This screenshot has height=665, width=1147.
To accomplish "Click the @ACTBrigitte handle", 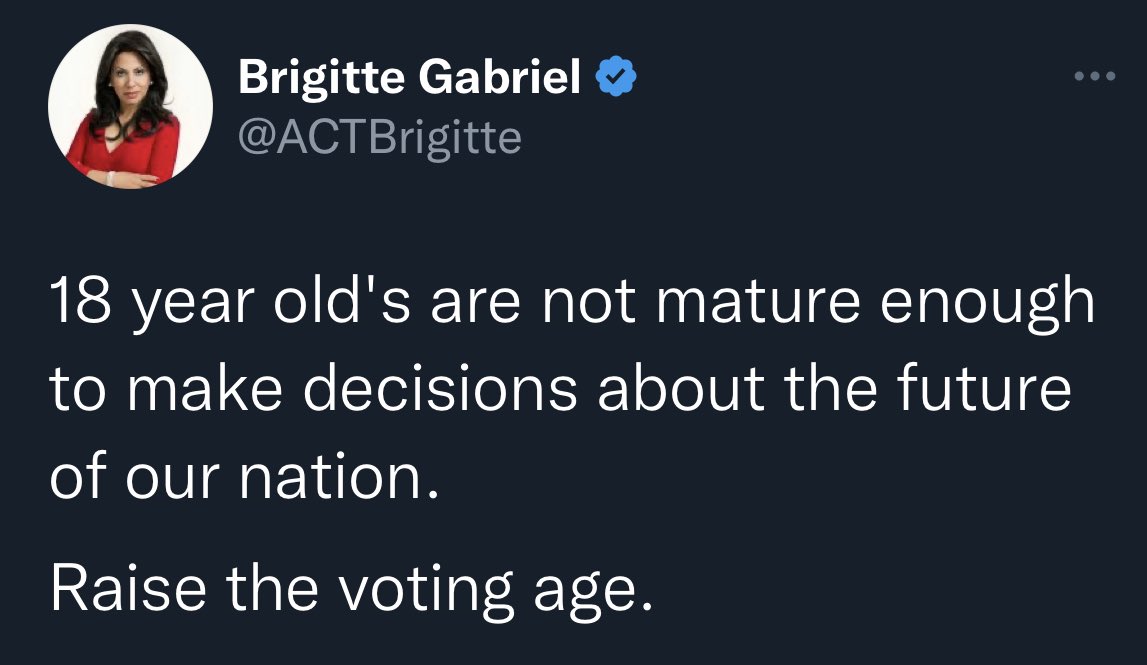I will (x=379, y=137).
